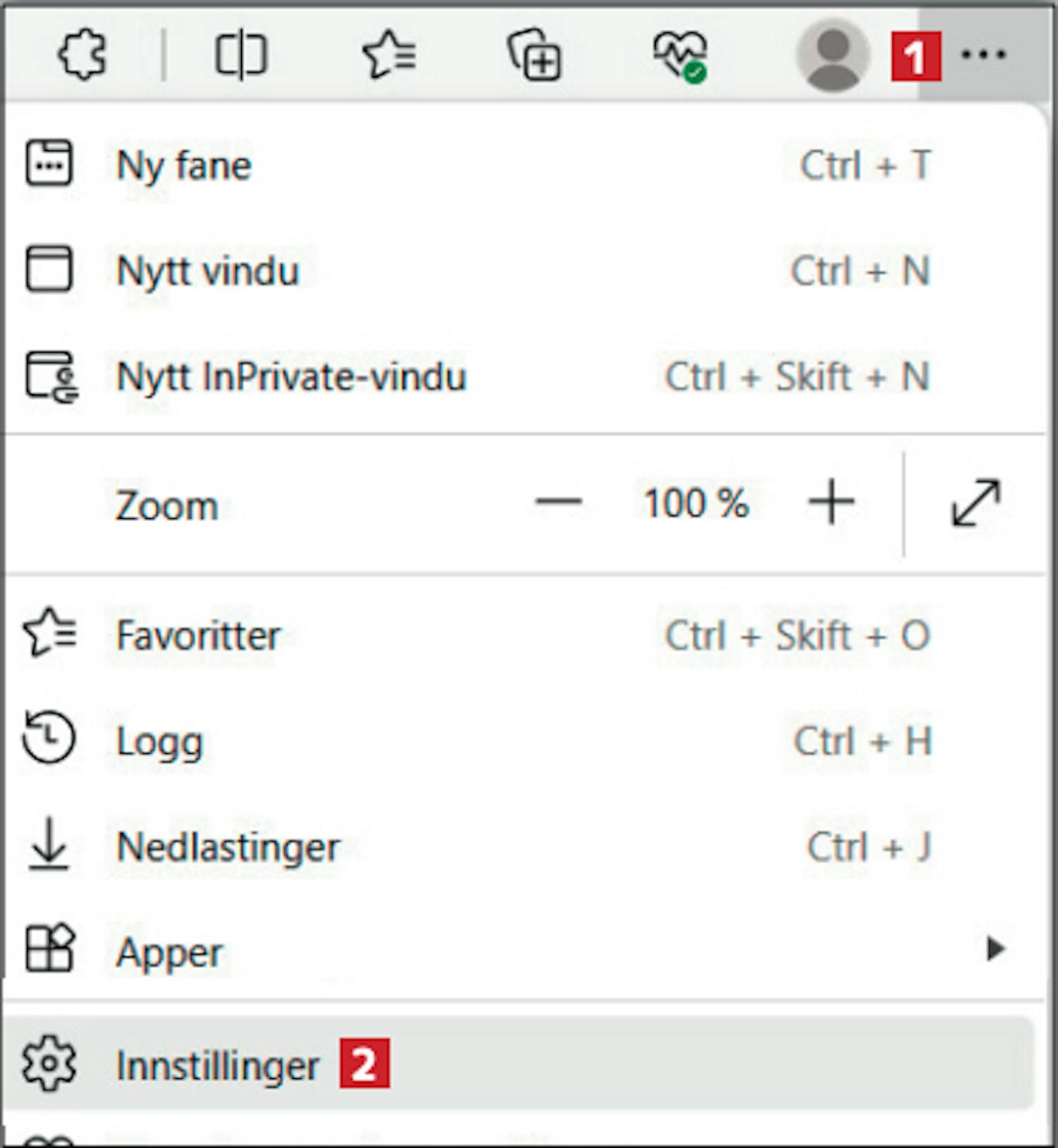Click the 100 % zoom level value
This screenshot has height=1148, width=1058.
pyautogui.click(x=695, y=503)
